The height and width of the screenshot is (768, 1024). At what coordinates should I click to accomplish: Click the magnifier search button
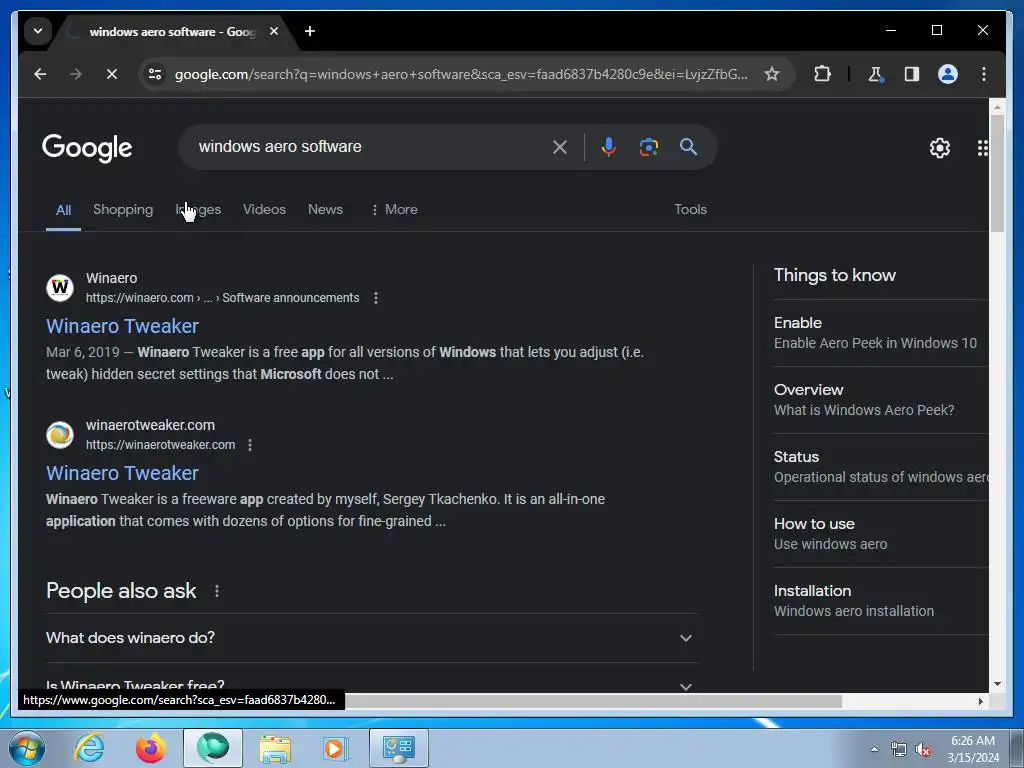click(688, 147)
